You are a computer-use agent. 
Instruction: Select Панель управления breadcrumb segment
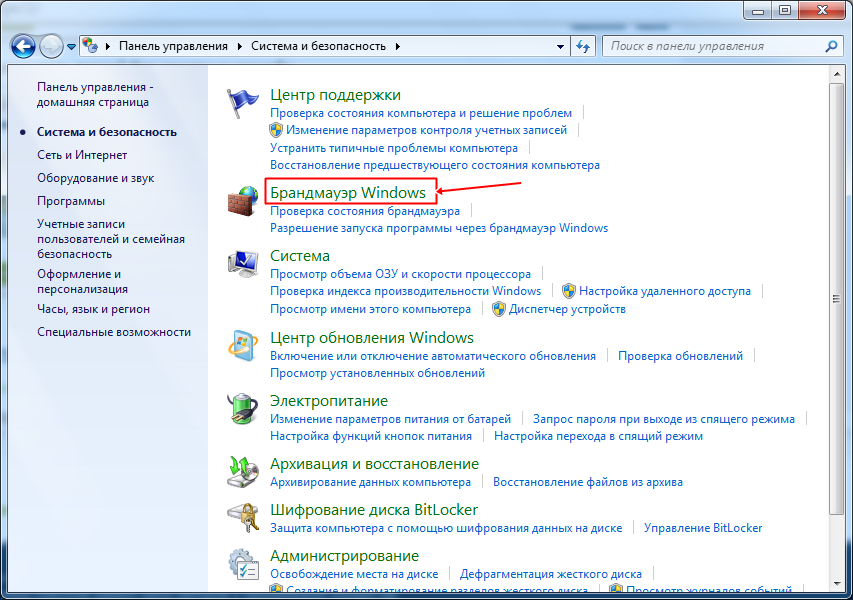click(174, 46)
